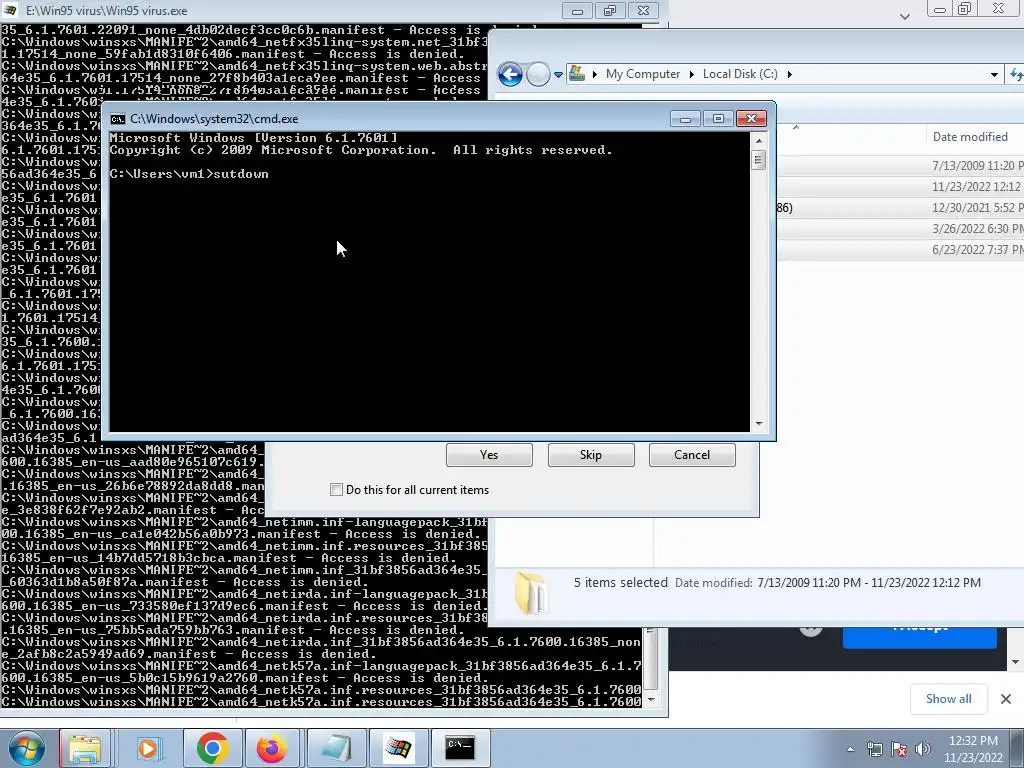Select the row dated 12/30/2021 5:52

tap(900, 208)
